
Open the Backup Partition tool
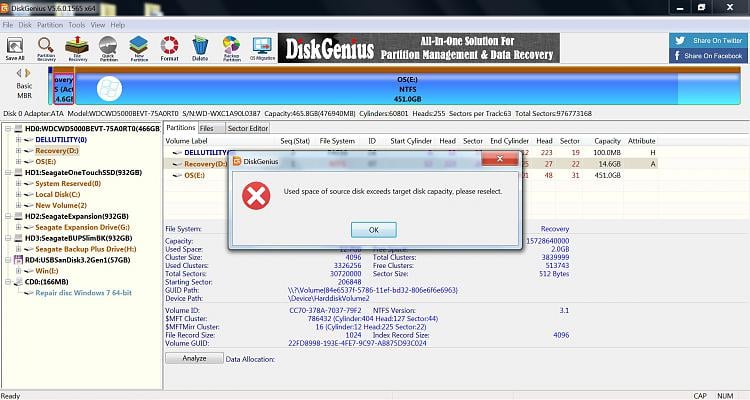[x=232, y=49]
